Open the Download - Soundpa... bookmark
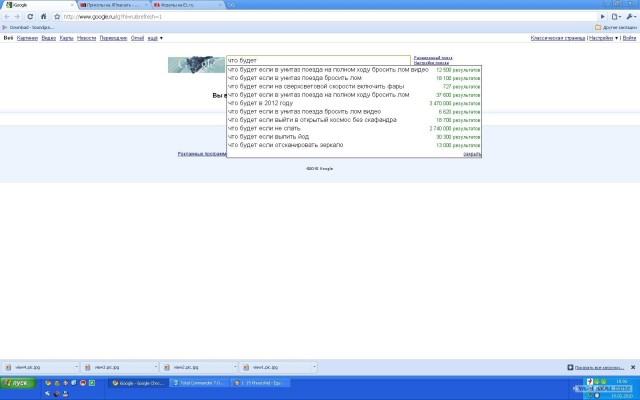This screenshot has height=400, width=640. coord(28,27)
